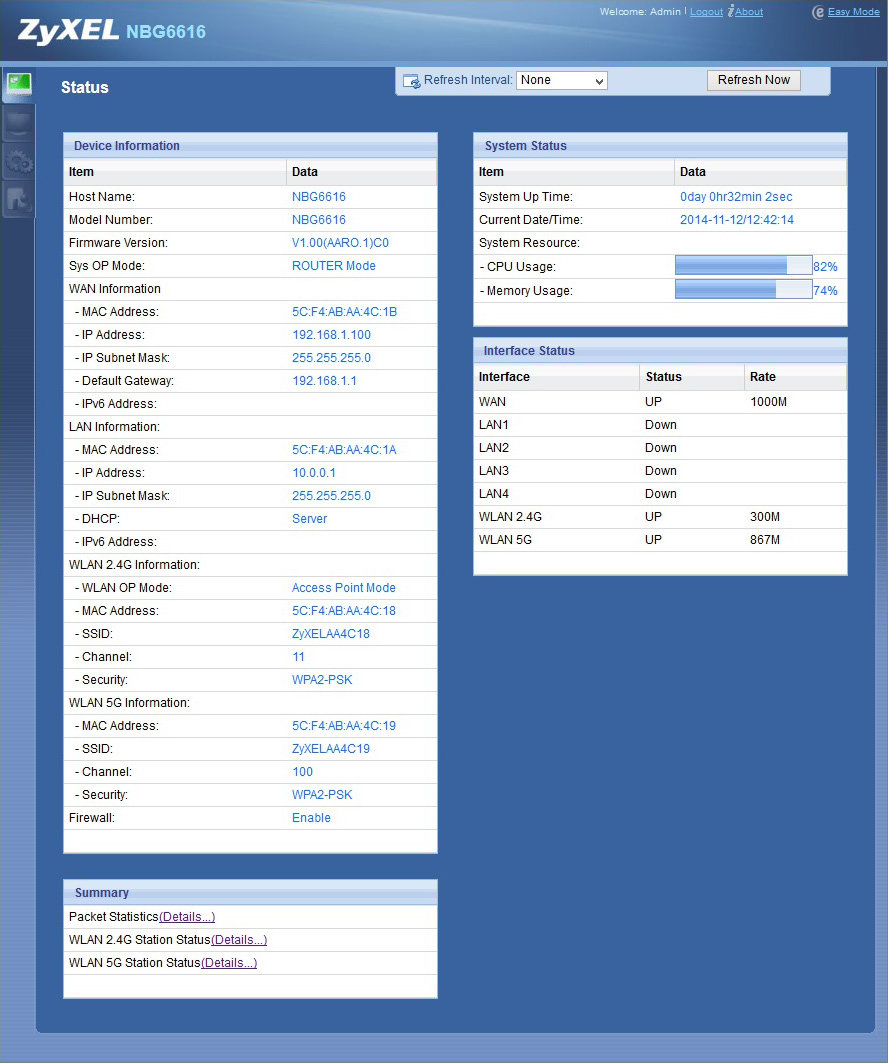
Task: Click the WLAN 5G interface label
Action: tap(505, 540)
